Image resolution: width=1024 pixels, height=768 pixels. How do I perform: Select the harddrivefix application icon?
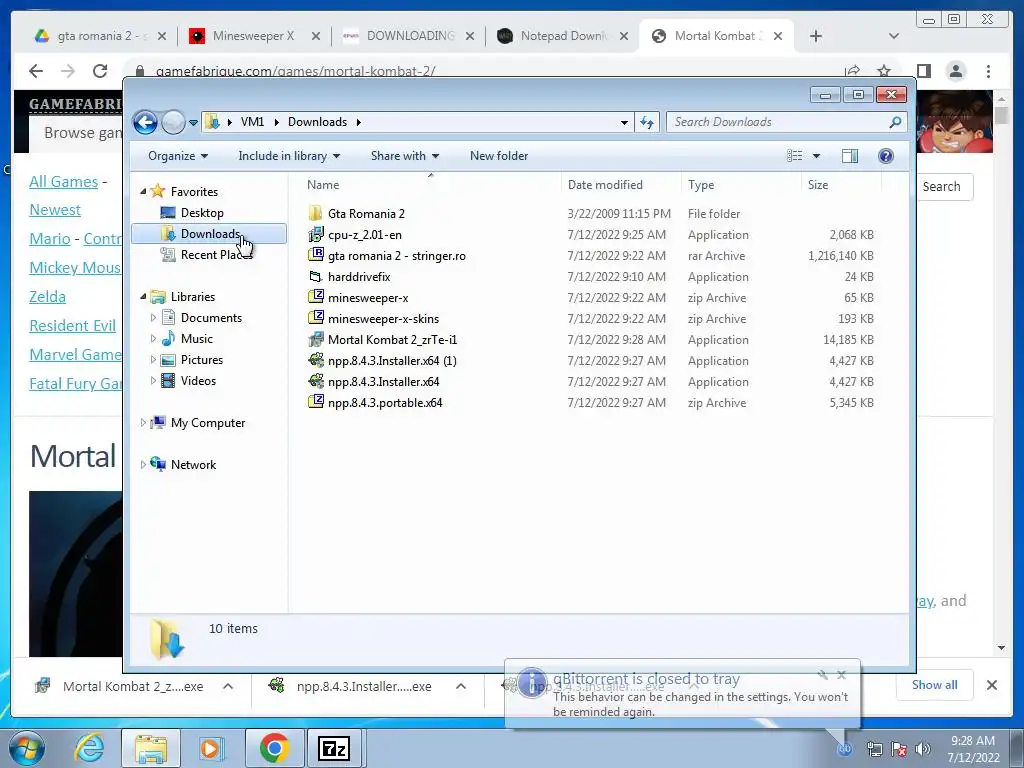point(315,277)
